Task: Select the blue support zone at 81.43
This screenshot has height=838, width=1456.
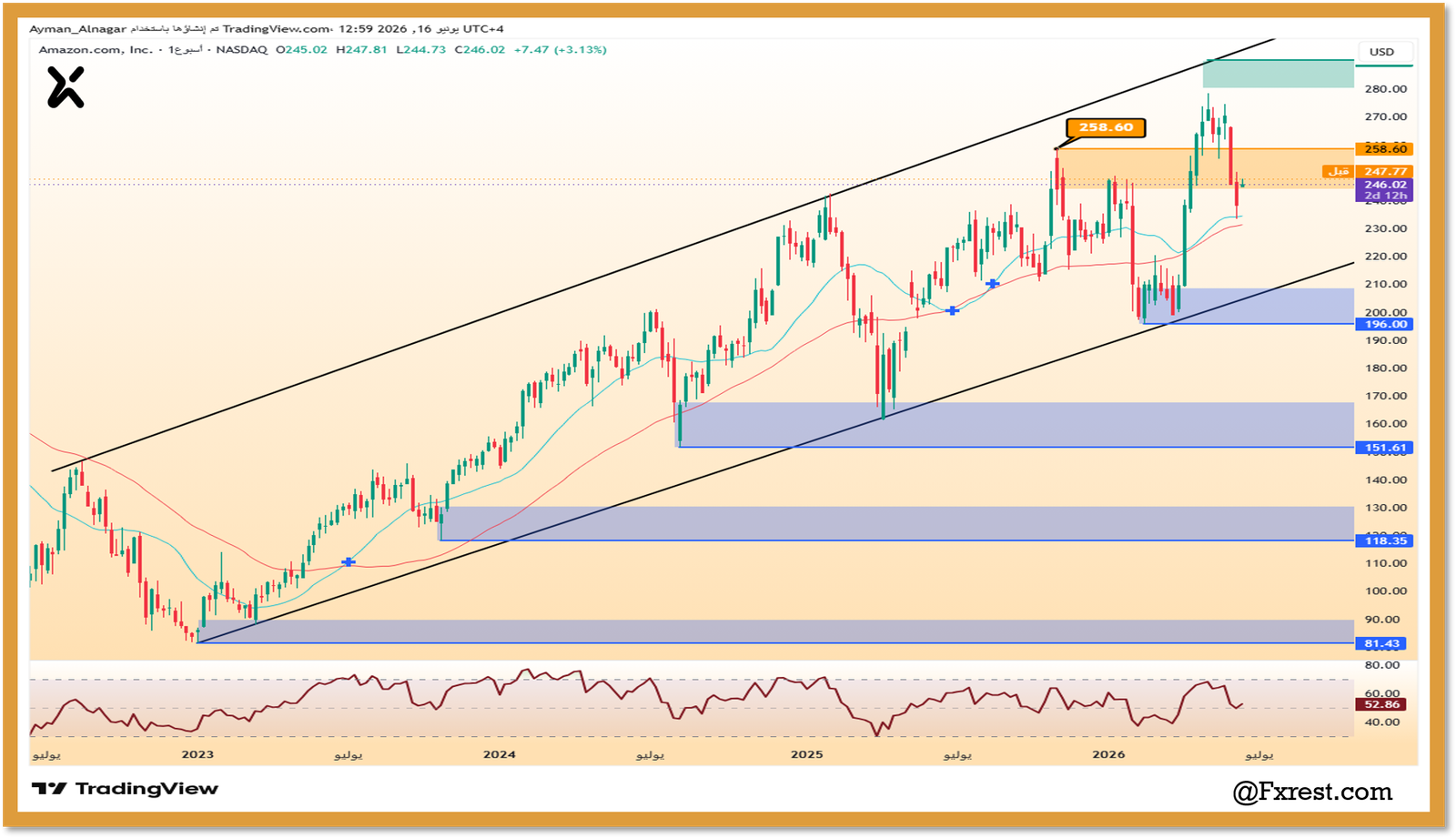Action: click(775, 632)
